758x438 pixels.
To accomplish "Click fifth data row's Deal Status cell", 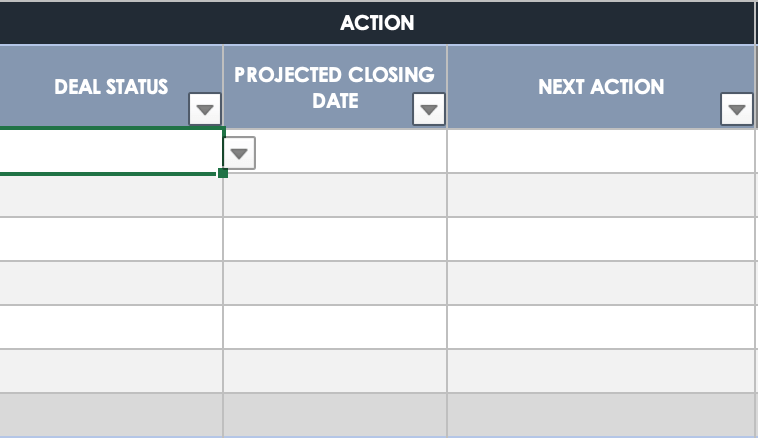I will tap(110, 327).
